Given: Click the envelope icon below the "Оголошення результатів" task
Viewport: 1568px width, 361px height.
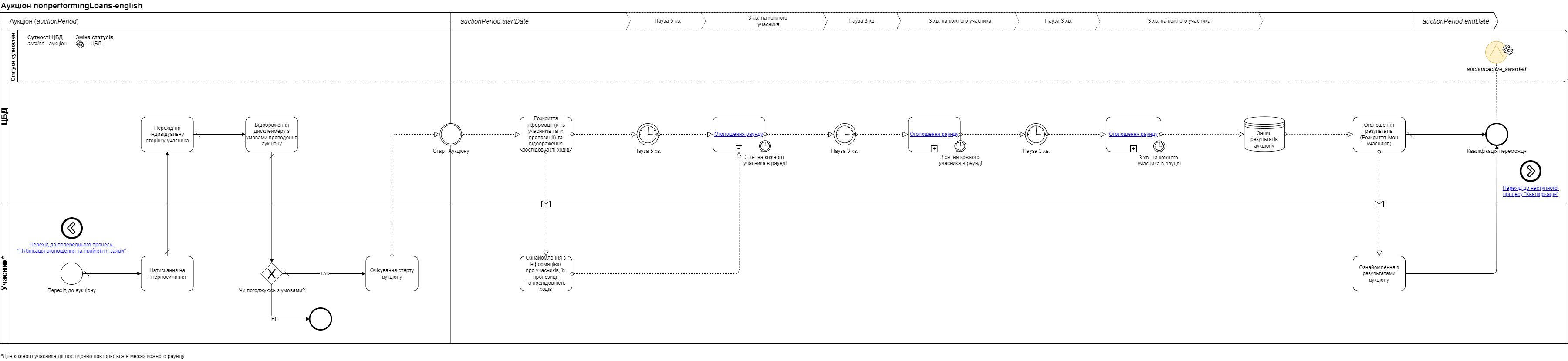Looking at the screenshot, I should [x=1379, y=204].
